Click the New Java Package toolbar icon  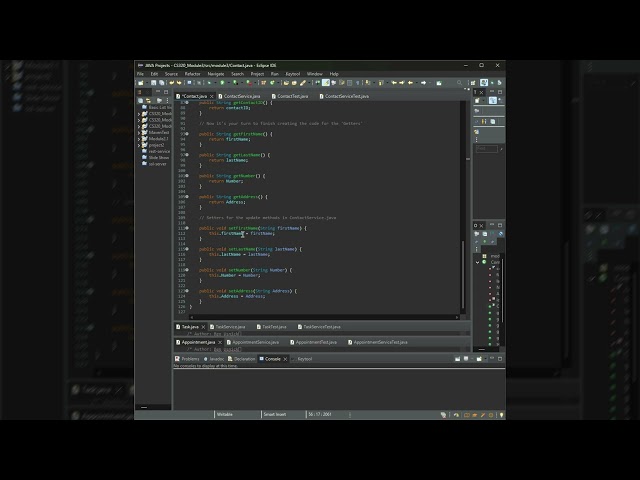coord(263,82)
